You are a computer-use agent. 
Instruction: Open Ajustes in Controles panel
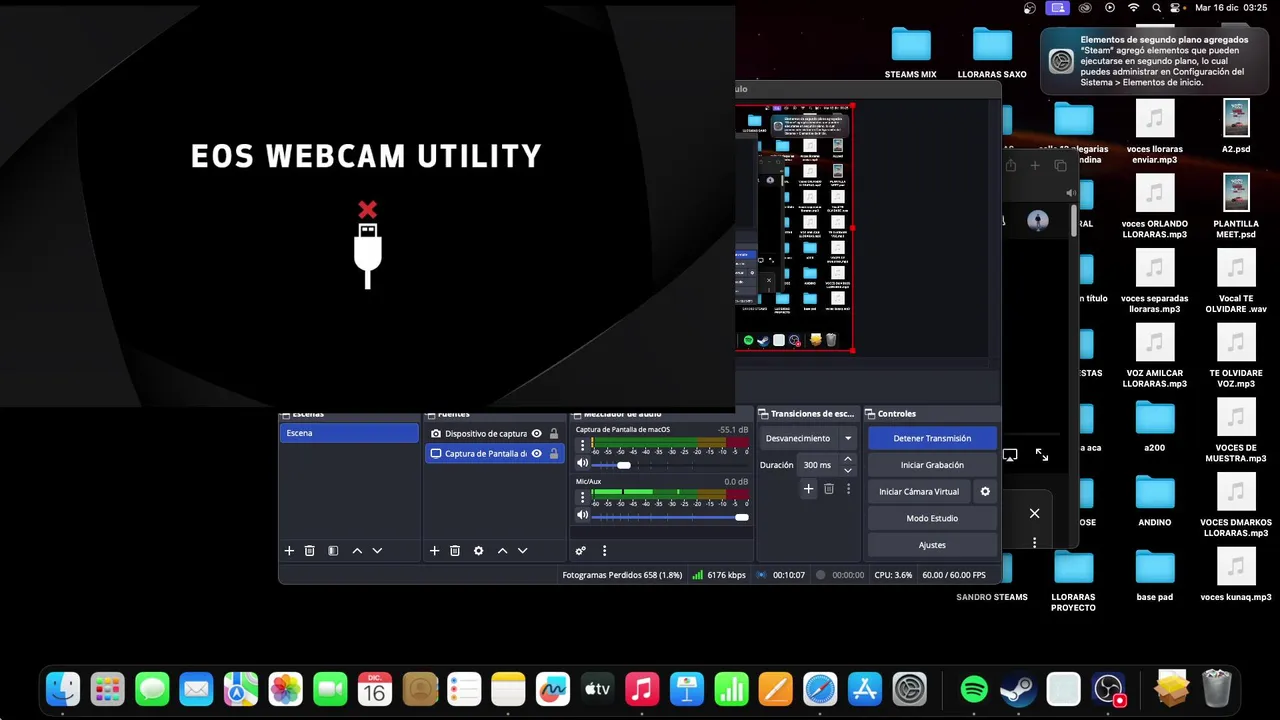point(932,545)
